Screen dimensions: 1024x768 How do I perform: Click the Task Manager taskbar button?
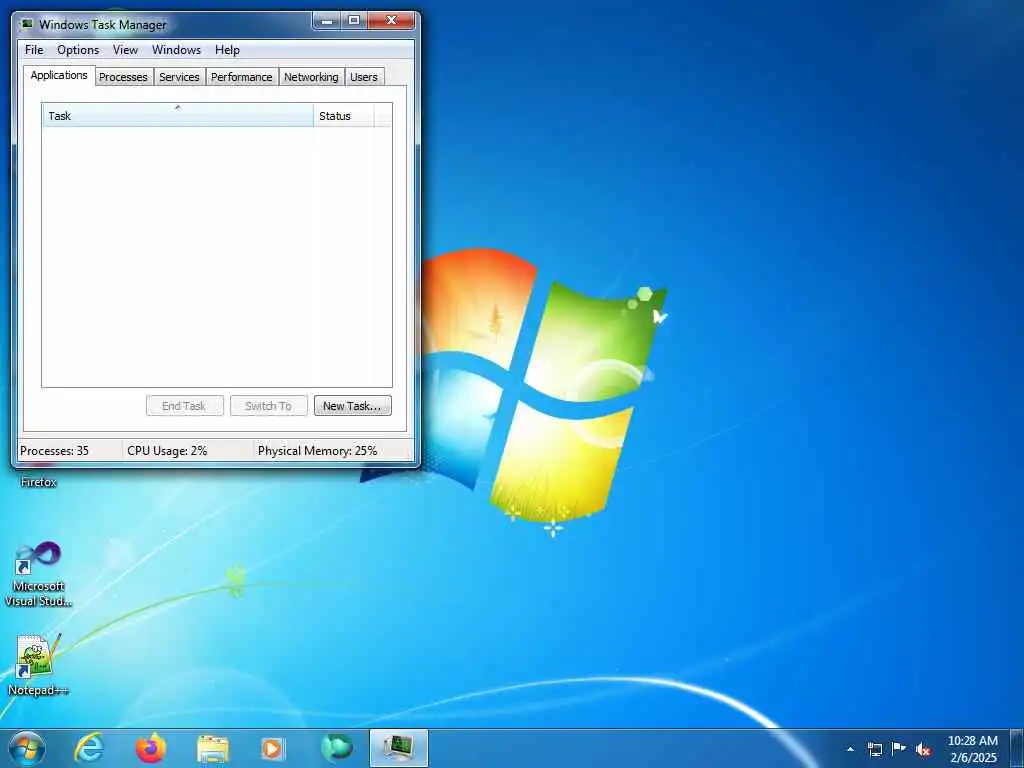(399, 748)
